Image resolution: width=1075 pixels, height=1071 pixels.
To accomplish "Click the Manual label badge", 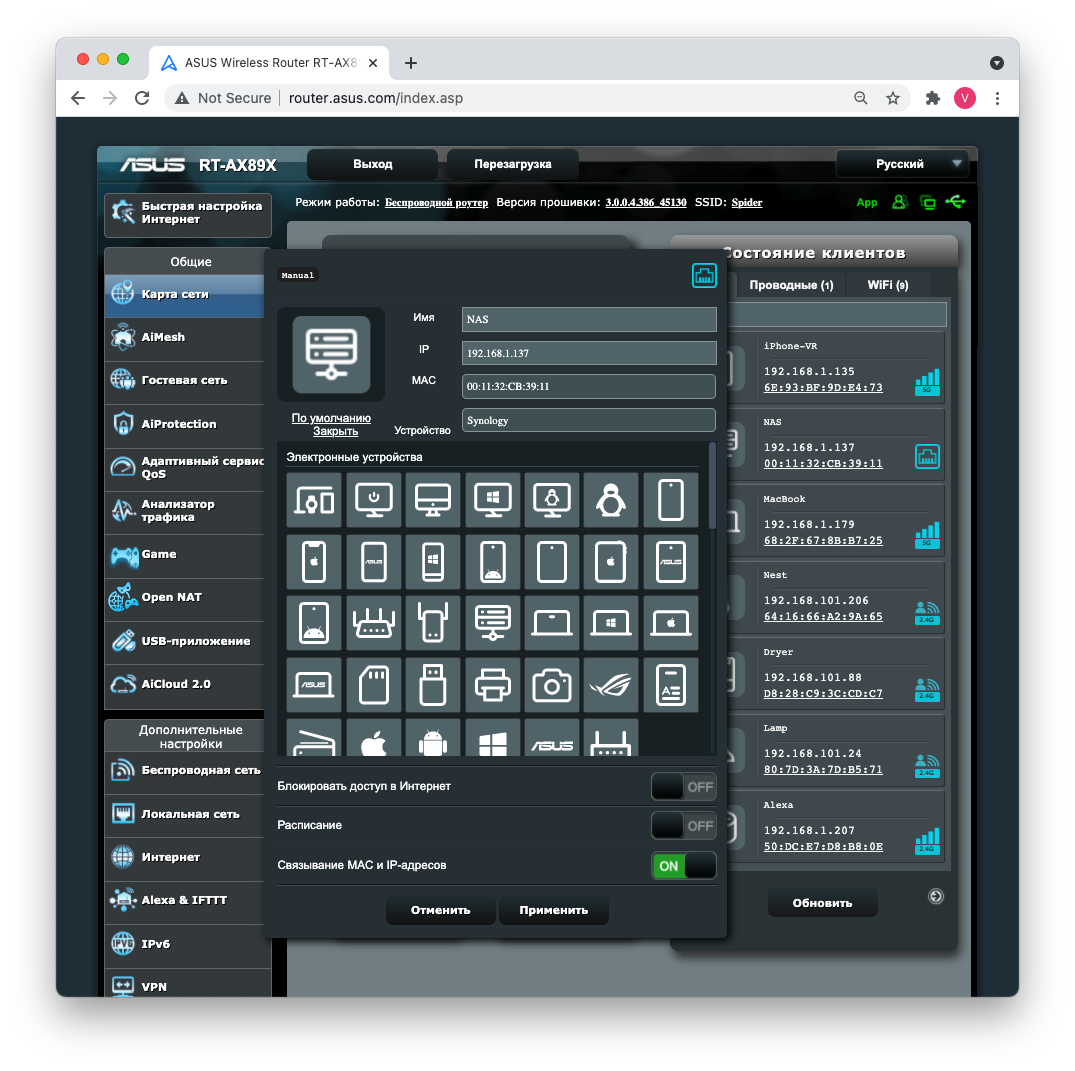I will point(298,275).
